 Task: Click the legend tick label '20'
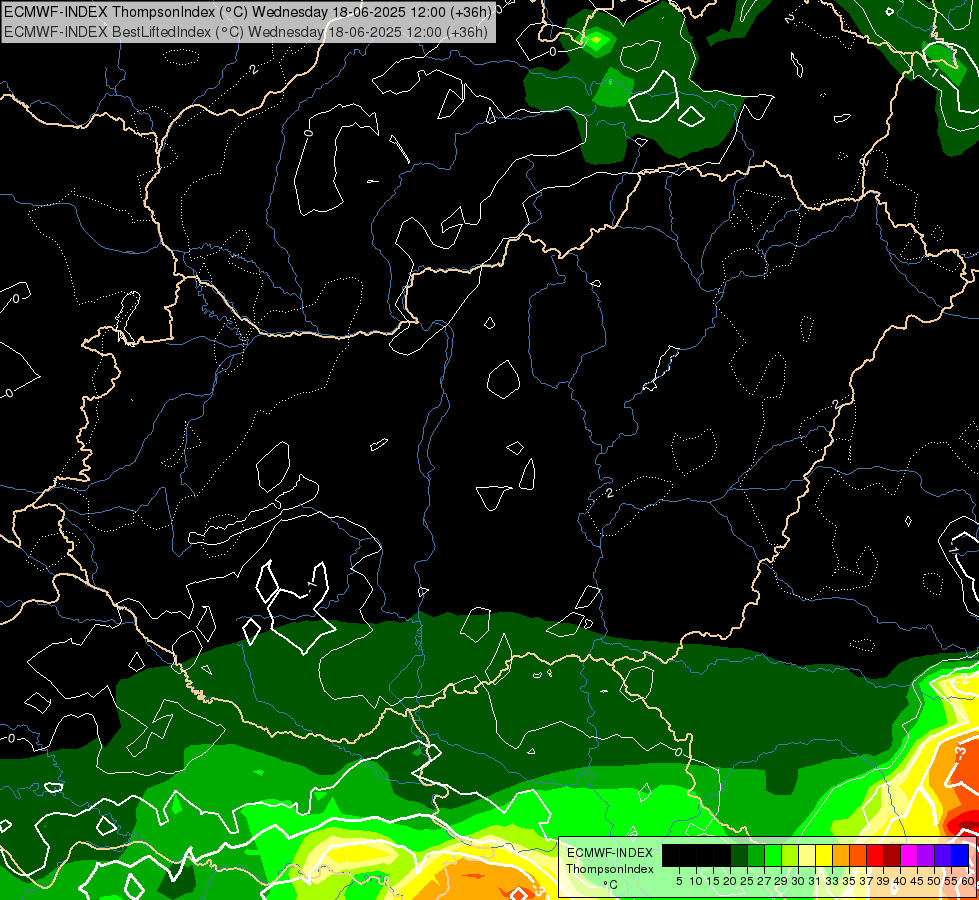[730, 881]
